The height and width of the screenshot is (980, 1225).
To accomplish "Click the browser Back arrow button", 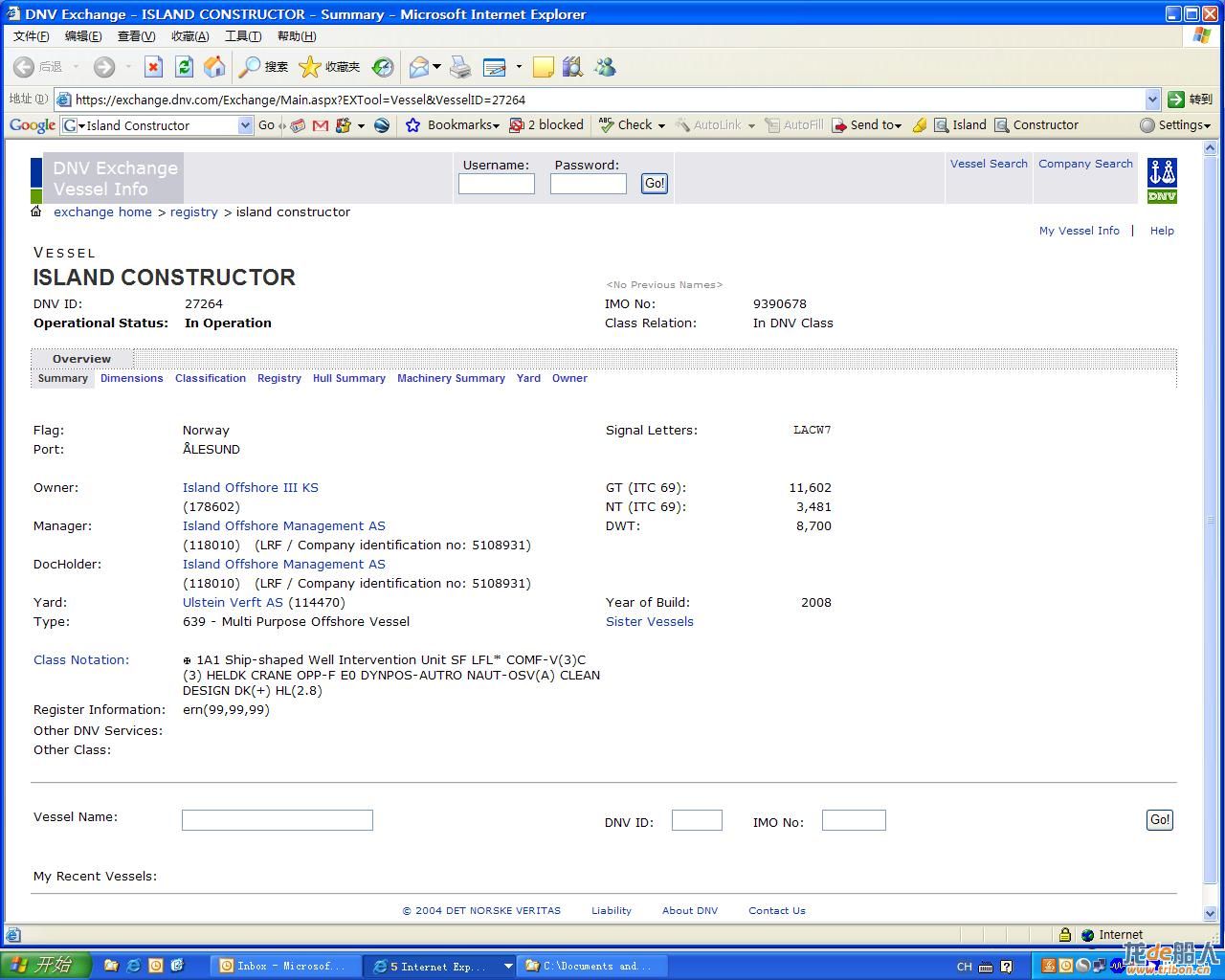I will (x=25, y=67).
